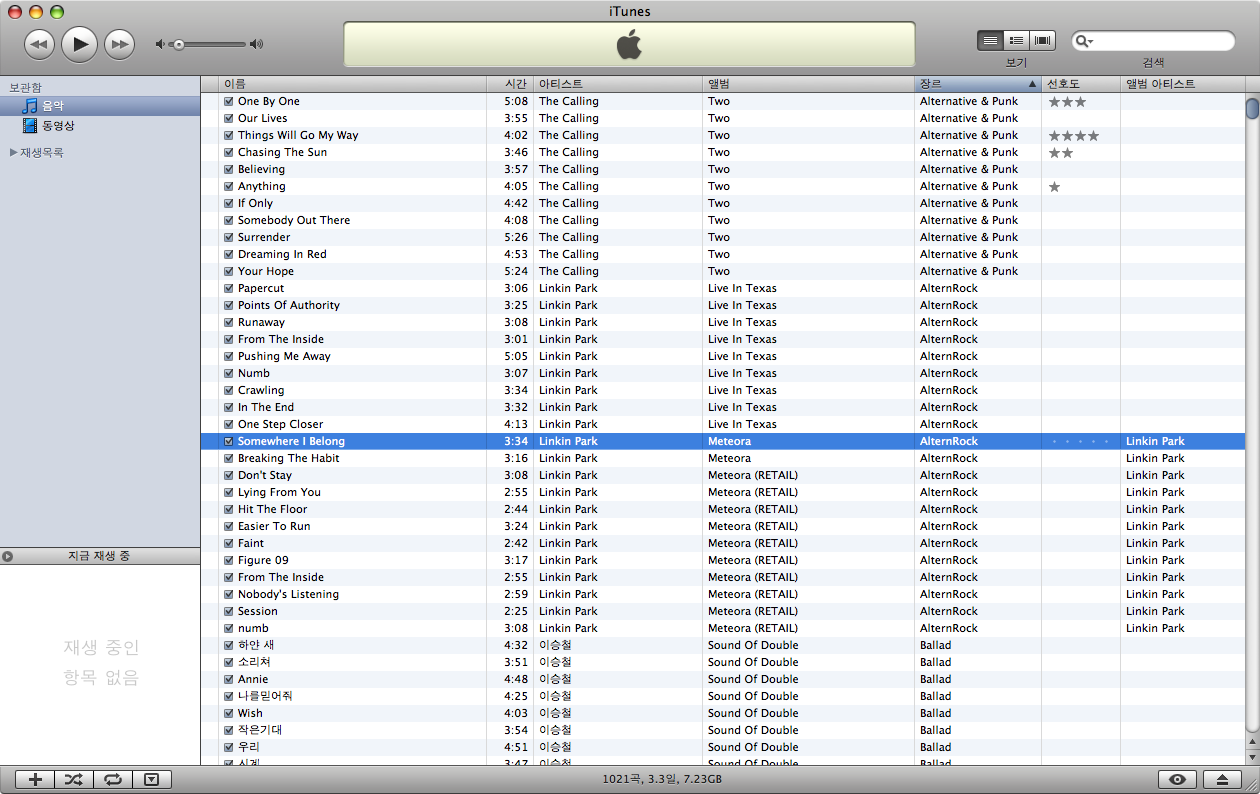Uncheck the Points Of Authority checkbox
The width and height of the screenshot is (1260, 794).
coord(229,305)
